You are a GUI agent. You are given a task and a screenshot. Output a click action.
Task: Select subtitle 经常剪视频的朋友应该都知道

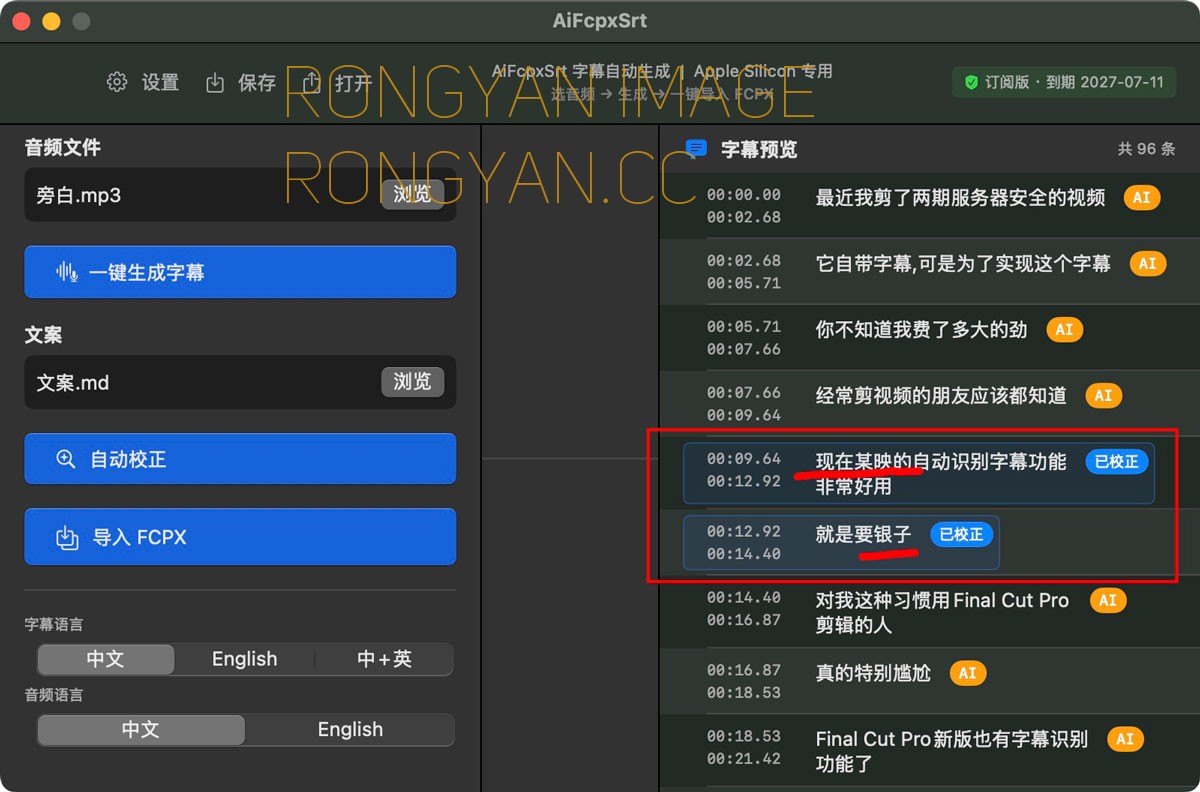(941, 395)
